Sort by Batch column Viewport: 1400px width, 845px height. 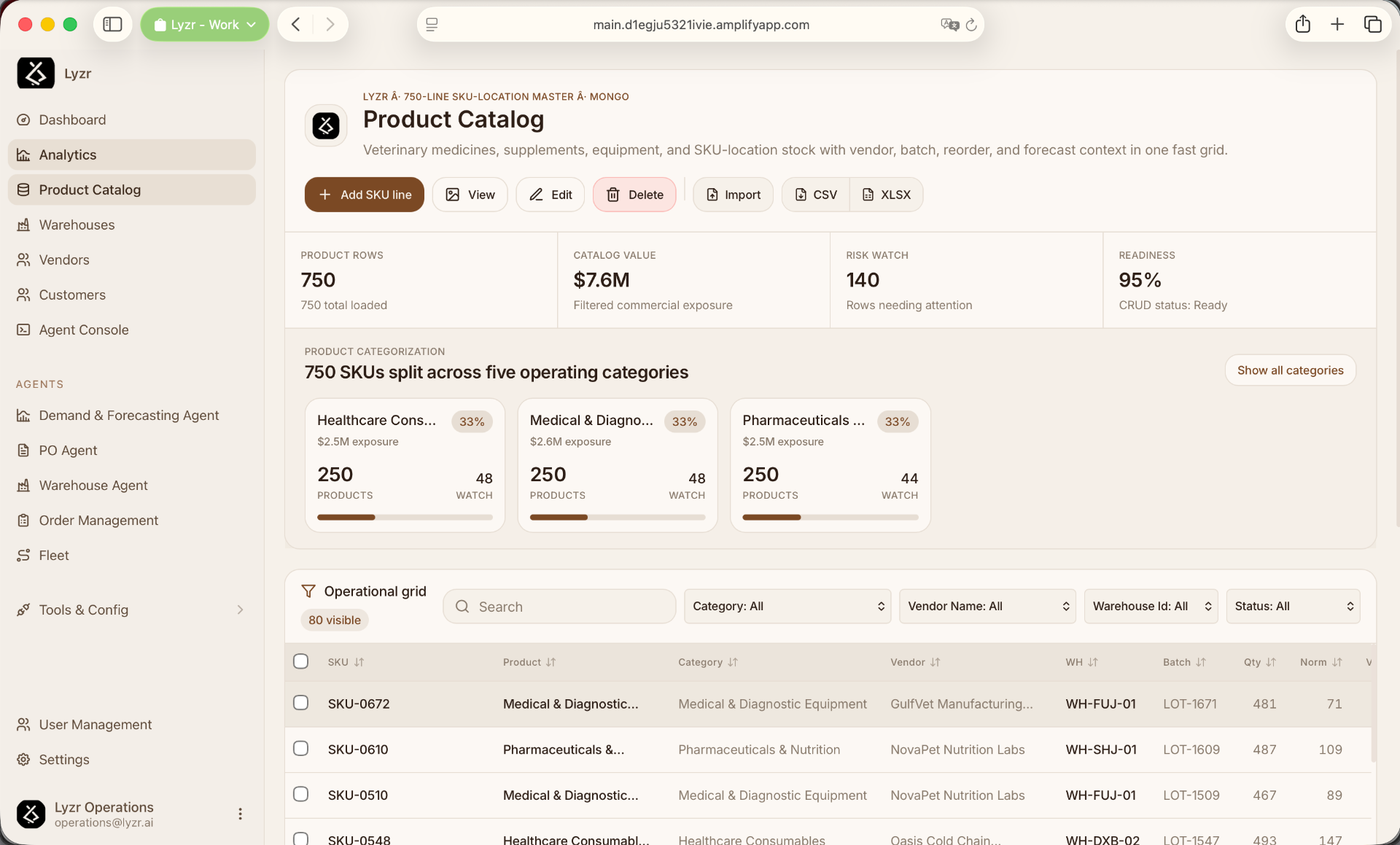point(1184,662)
